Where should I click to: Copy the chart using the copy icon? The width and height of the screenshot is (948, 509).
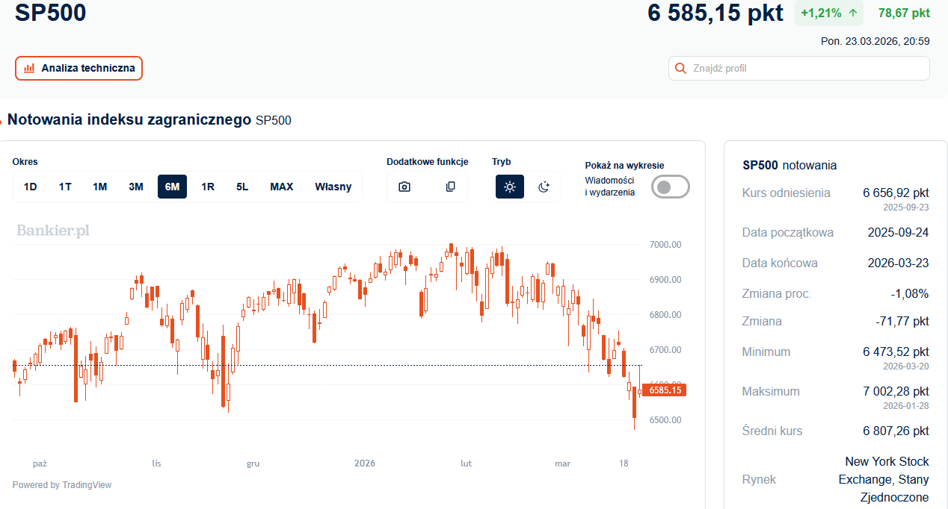450,187
